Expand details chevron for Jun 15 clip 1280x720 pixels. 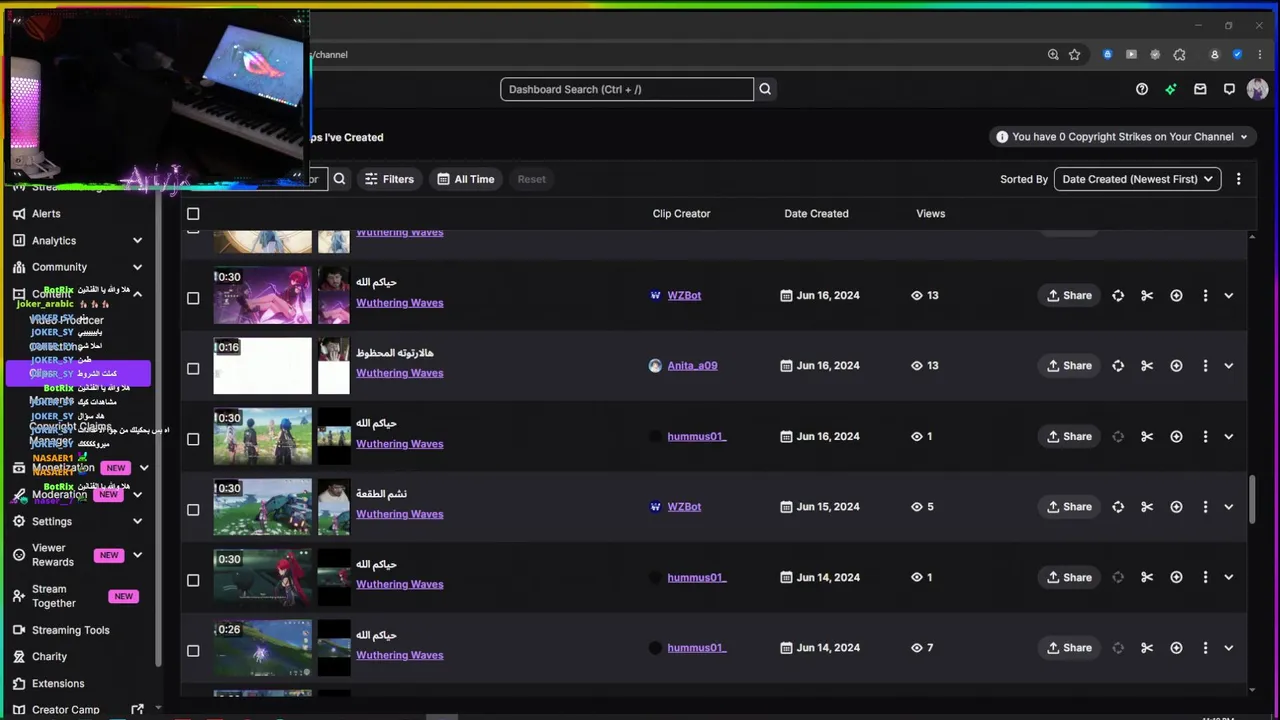coord(1229,507)
